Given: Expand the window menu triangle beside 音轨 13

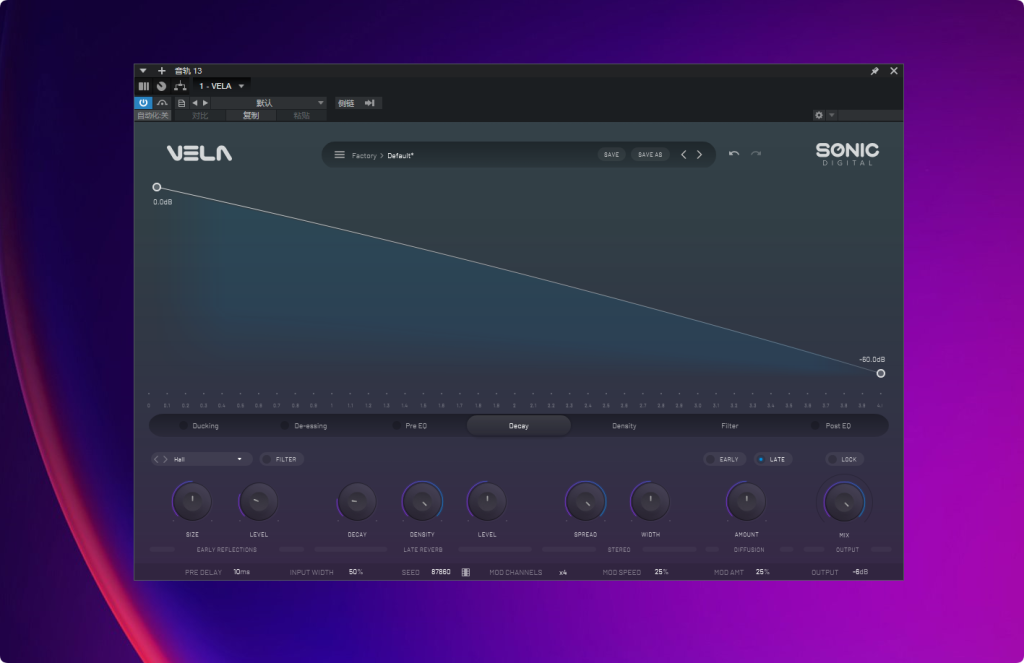Looking at the screenshot, I should (143, 71).
